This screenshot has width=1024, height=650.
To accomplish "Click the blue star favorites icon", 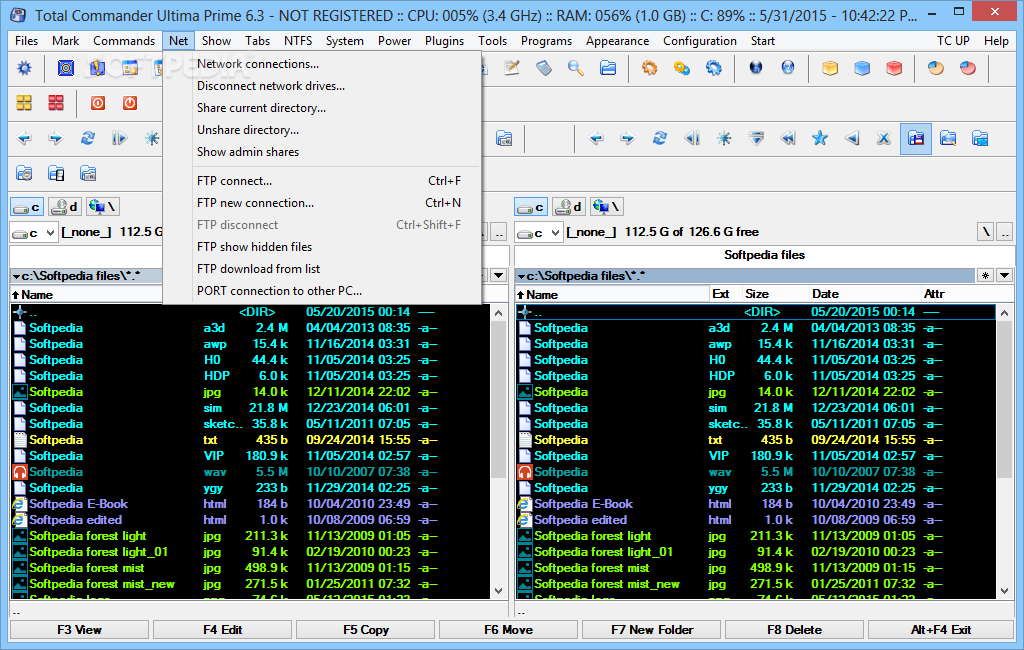I will (x=820, y=138).
